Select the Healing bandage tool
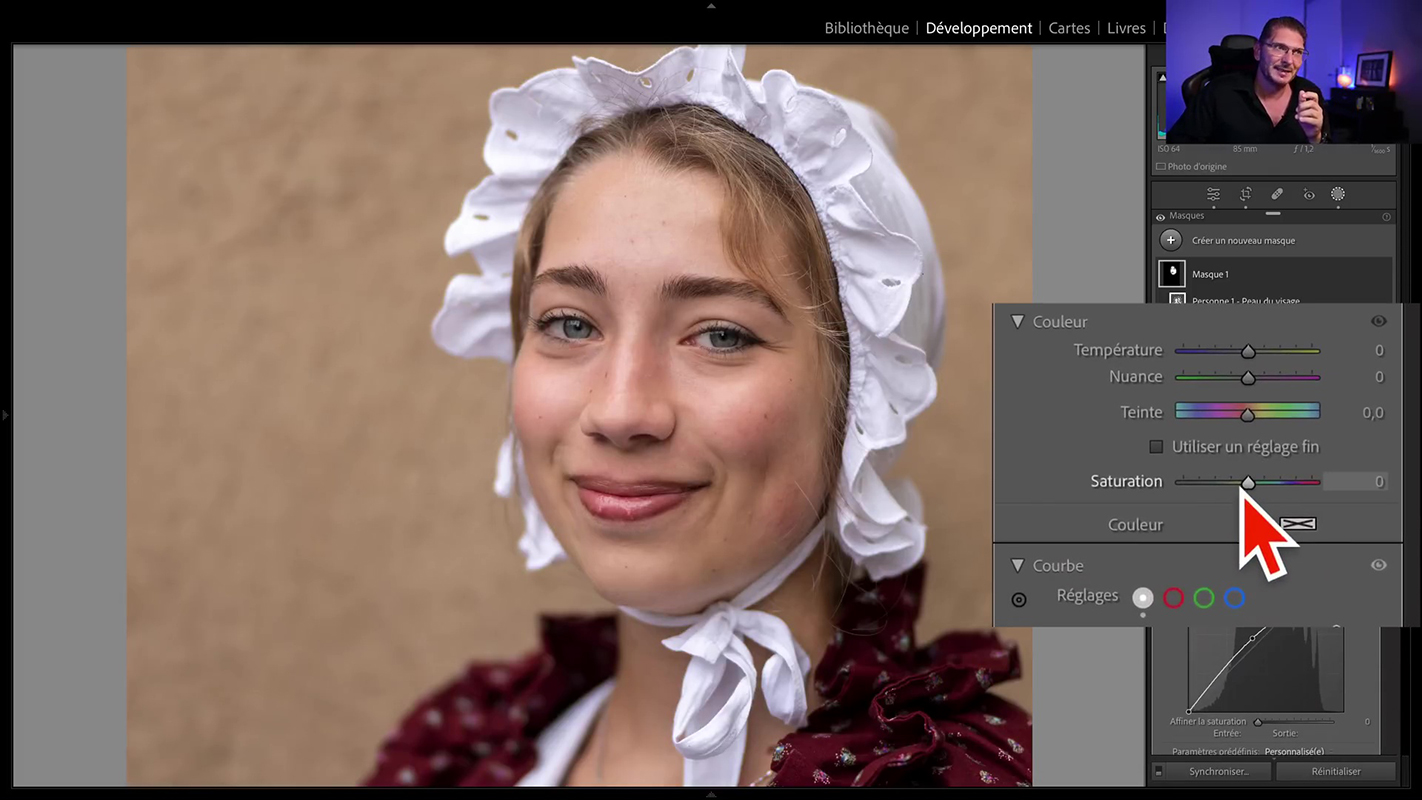 [1277, 194]
